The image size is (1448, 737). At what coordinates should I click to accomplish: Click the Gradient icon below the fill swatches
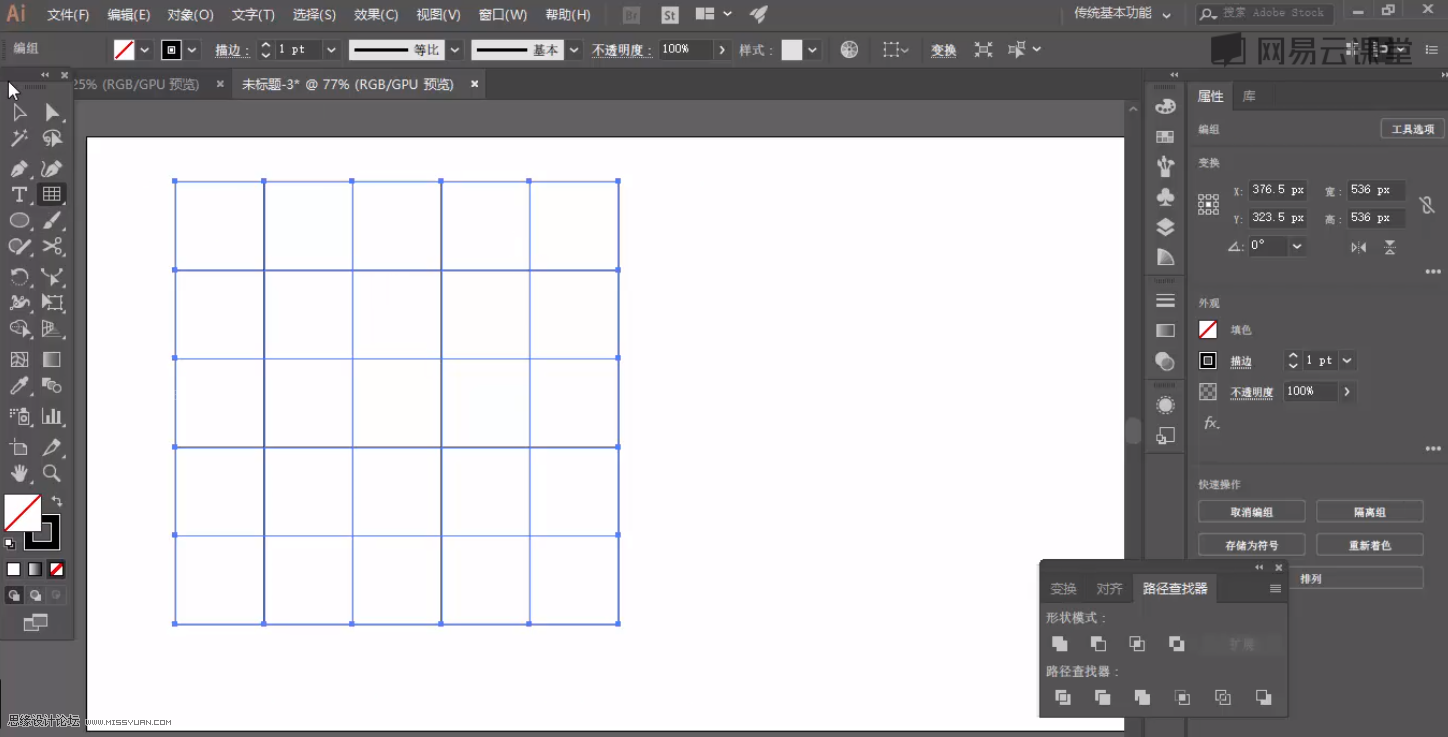click(37, 569)
